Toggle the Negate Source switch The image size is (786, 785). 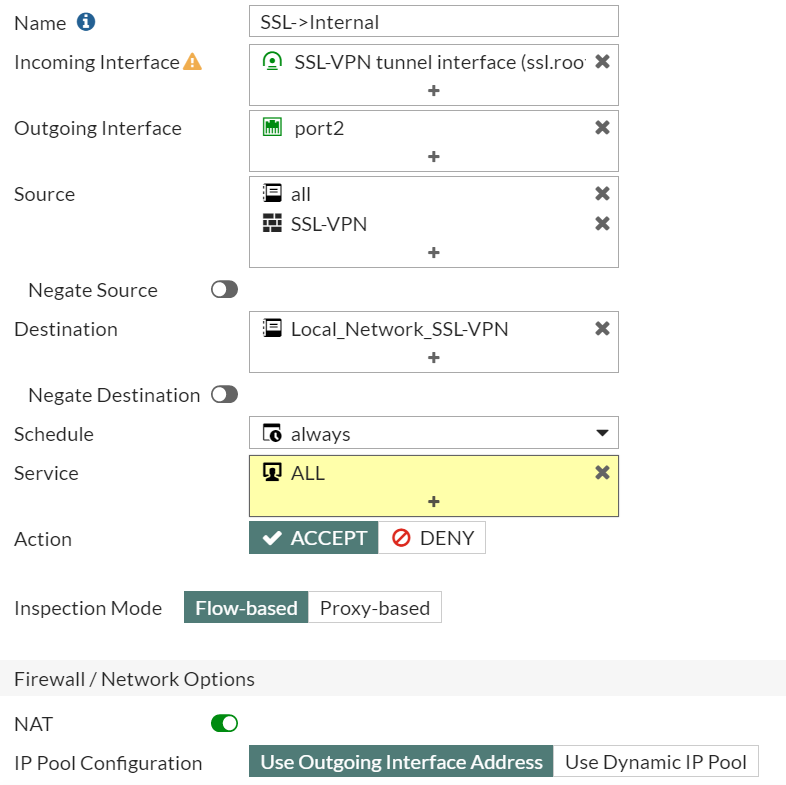click(224, 290)
